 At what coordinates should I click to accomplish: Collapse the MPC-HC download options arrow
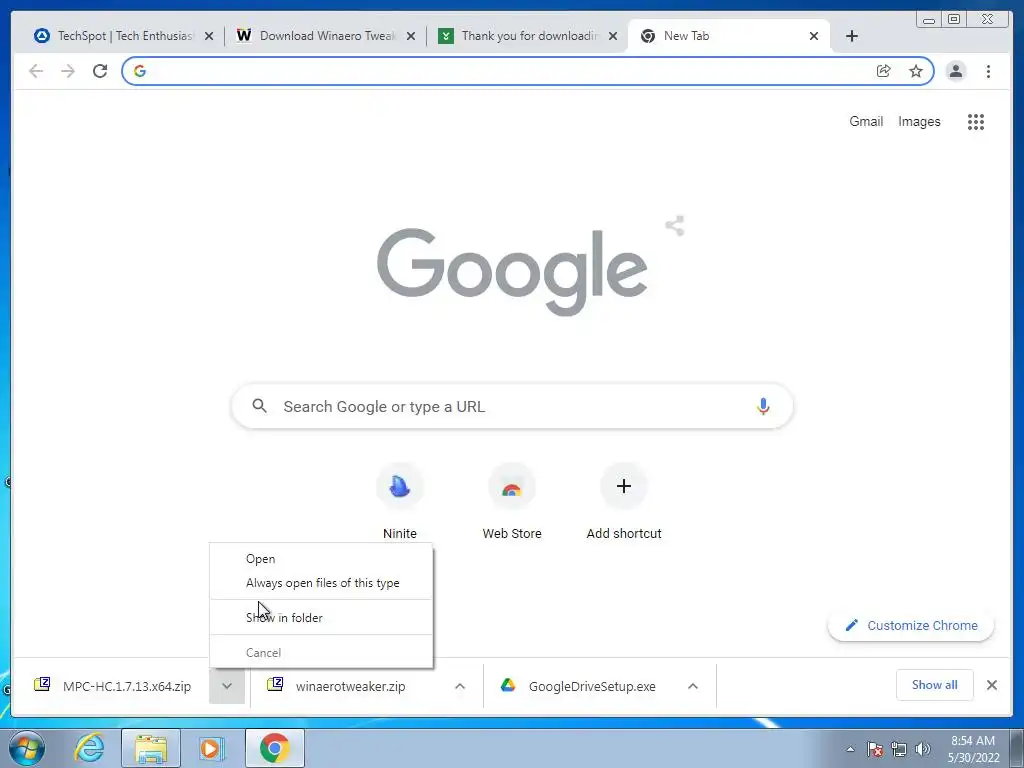[x=227, y=686]
